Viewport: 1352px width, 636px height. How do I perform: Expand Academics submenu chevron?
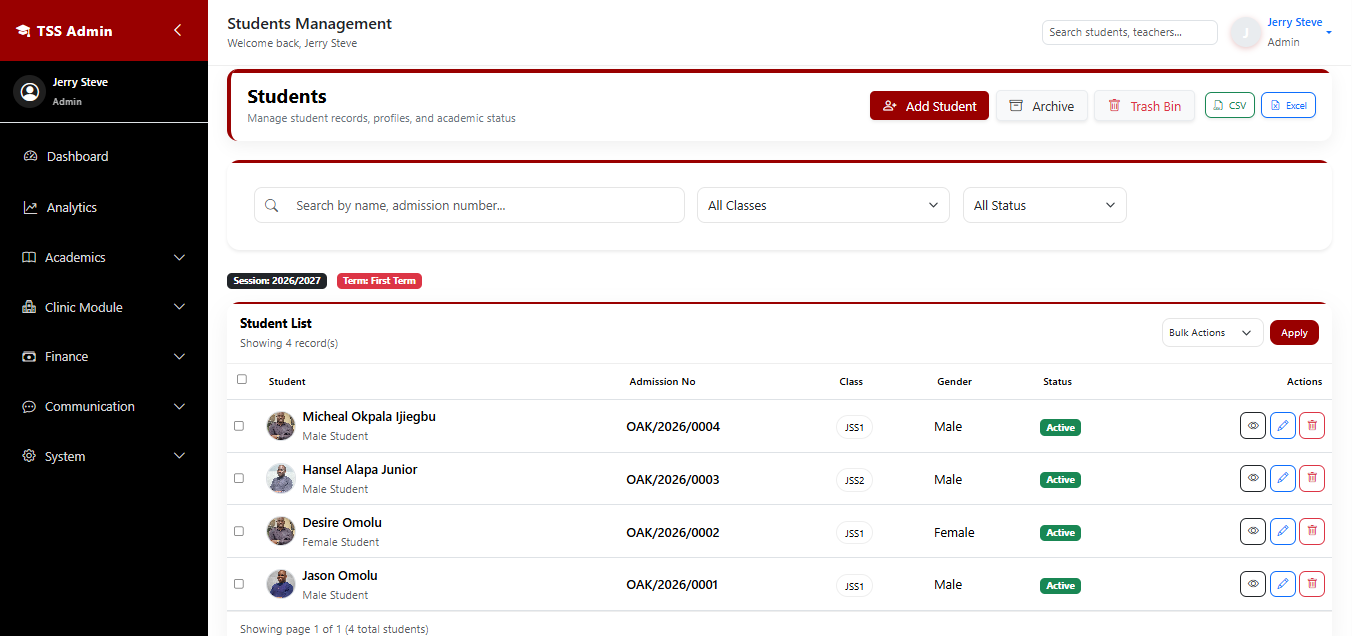[x=180, y=257]
